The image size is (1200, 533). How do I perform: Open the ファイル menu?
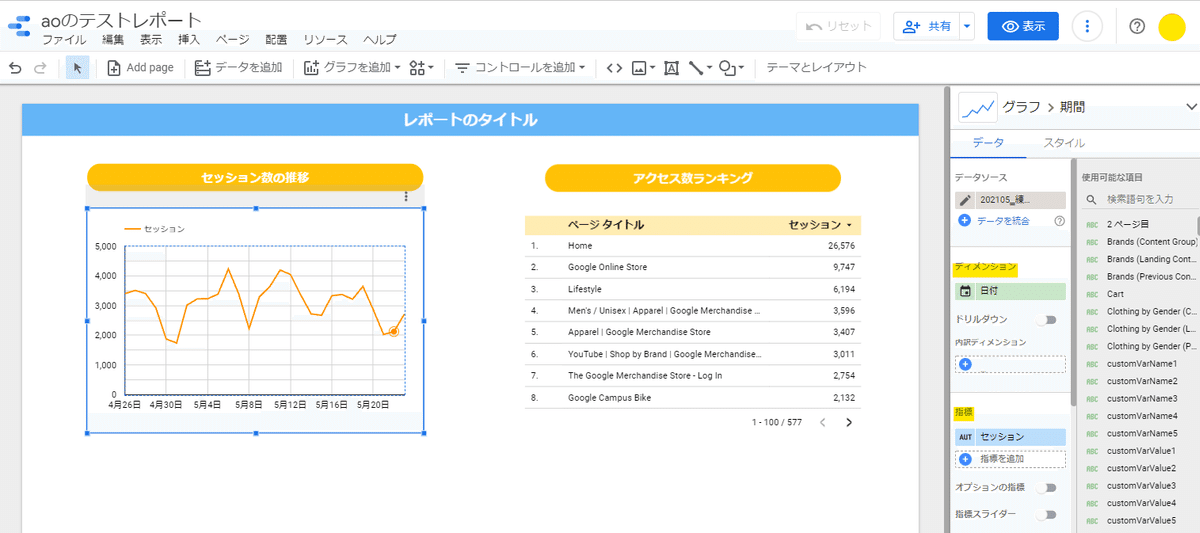(64, 40)
